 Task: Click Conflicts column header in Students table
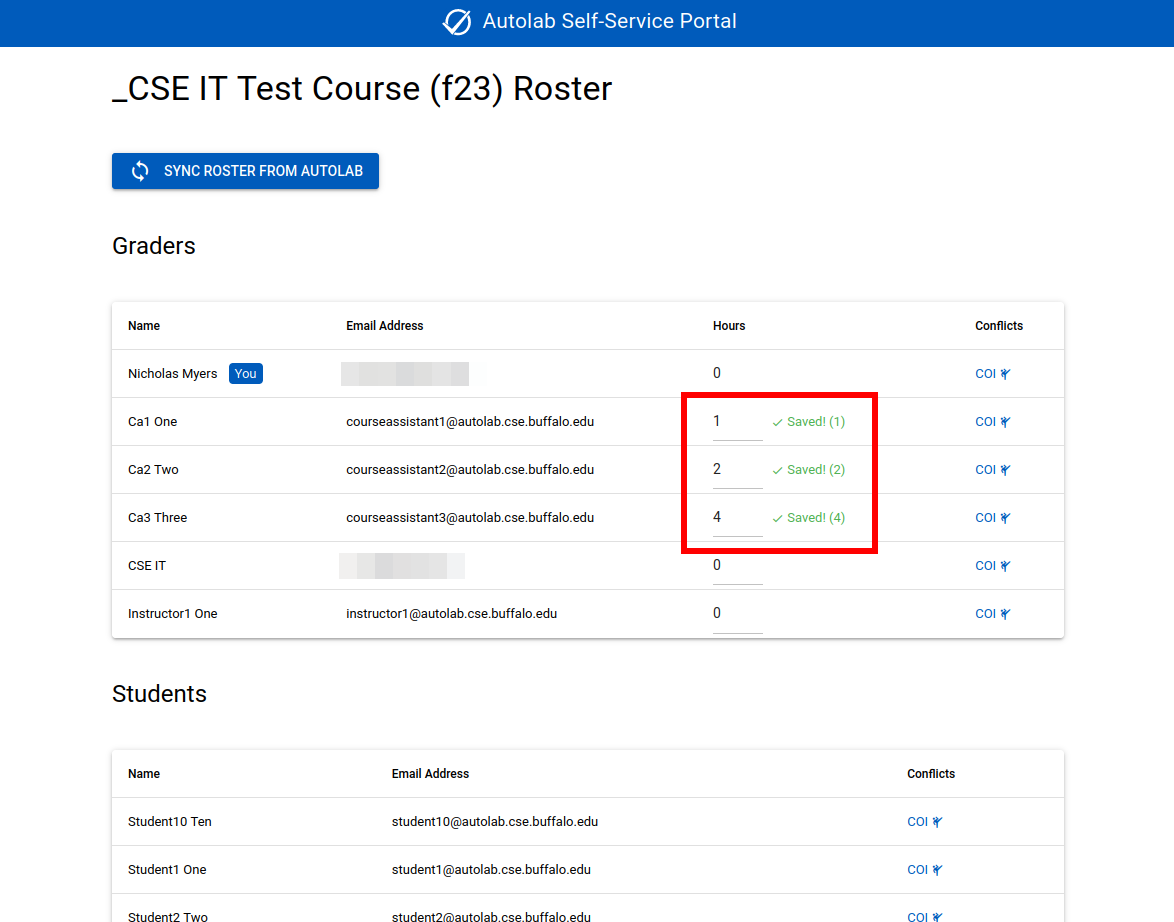[931, 774]
